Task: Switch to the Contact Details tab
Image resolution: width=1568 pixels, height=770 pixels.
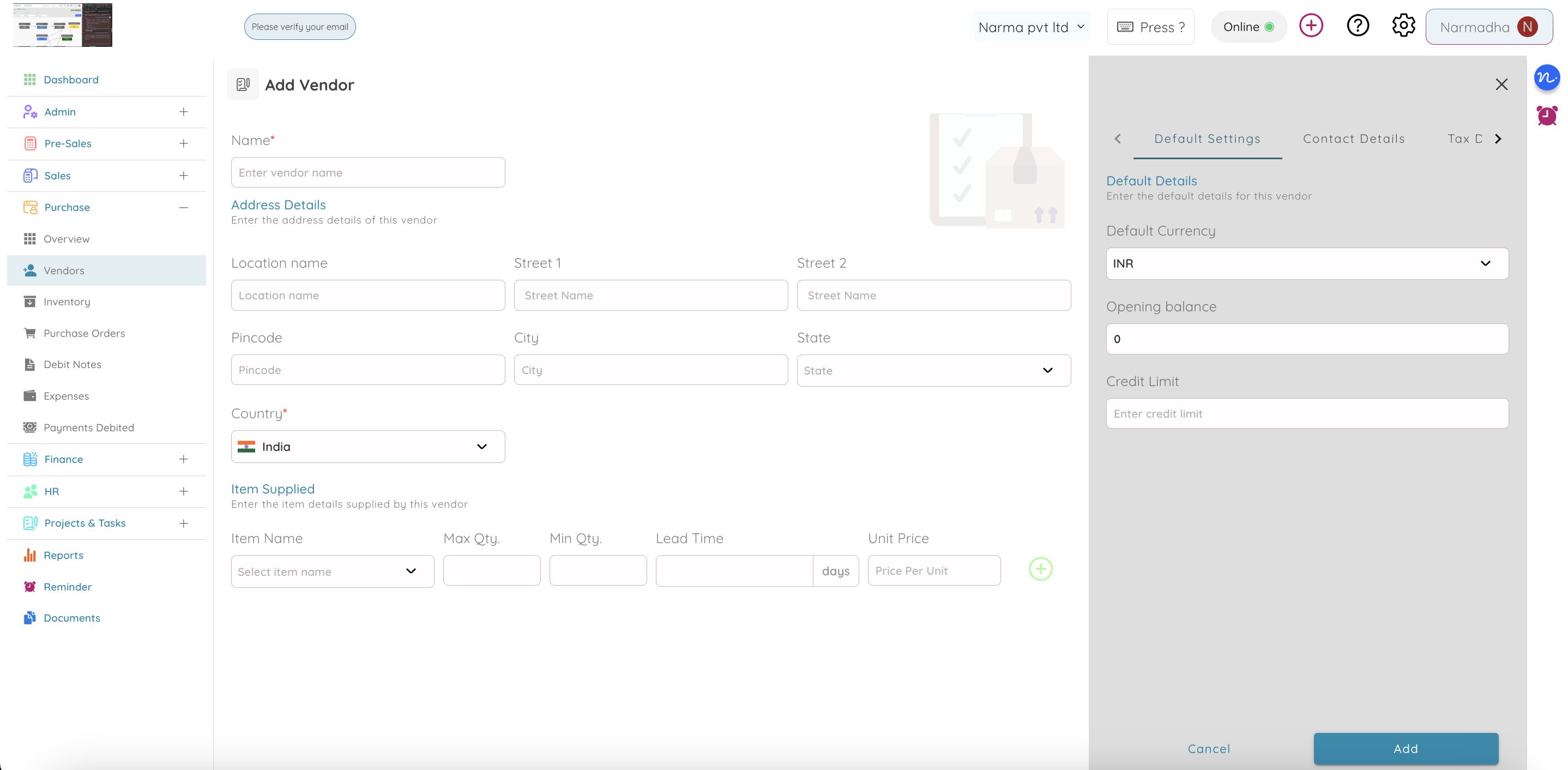Action: click(x=1353, y=138)
